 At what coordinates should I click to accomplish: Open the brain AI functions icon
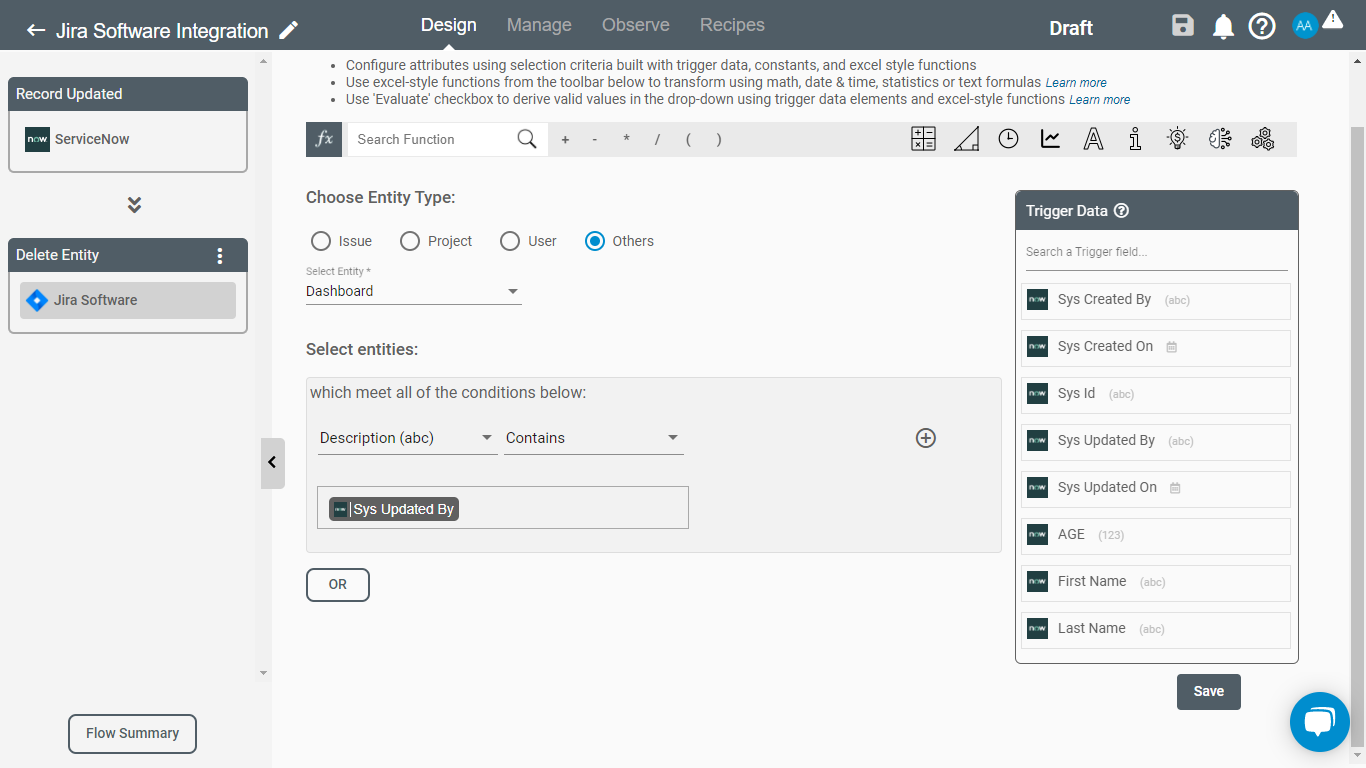coord(1220,139)
